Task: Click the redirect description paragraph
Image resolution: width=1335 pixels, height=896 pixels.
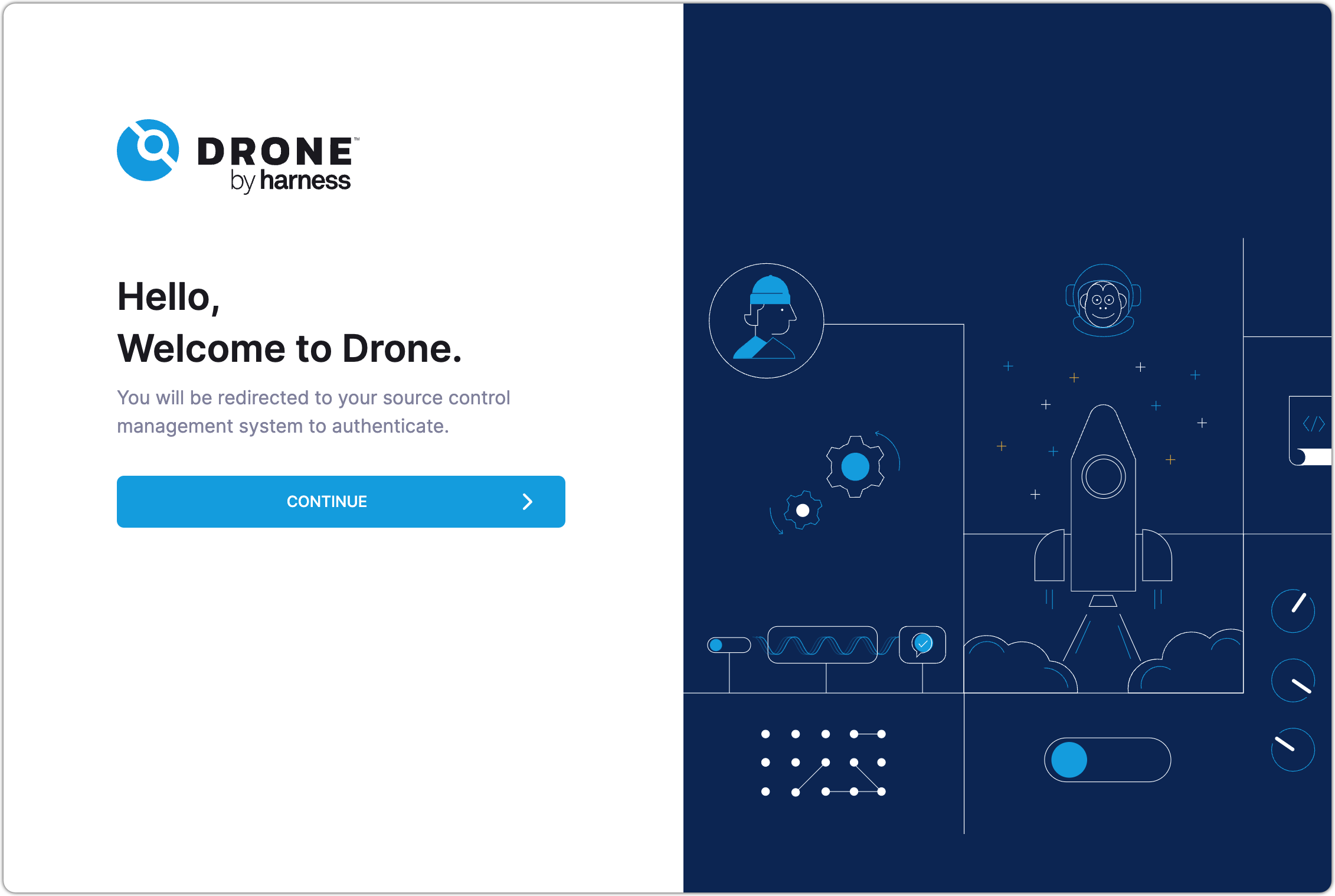Action: pos(313,411)
